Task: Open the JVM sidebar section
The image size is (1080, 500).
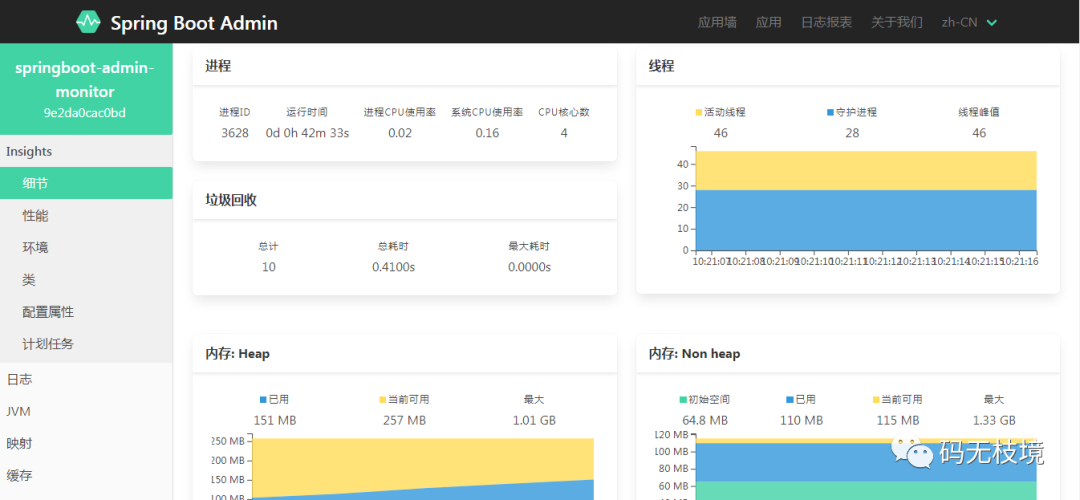Action: click(19, 411)
